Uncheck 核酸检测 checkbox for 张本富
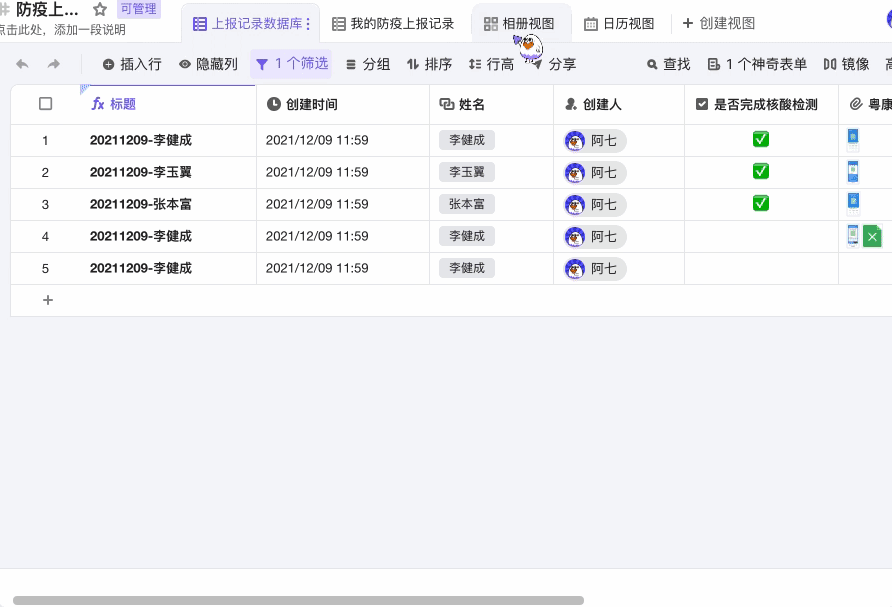The width and height of the screenshot is (892, 607). click(x=761, y=204)
